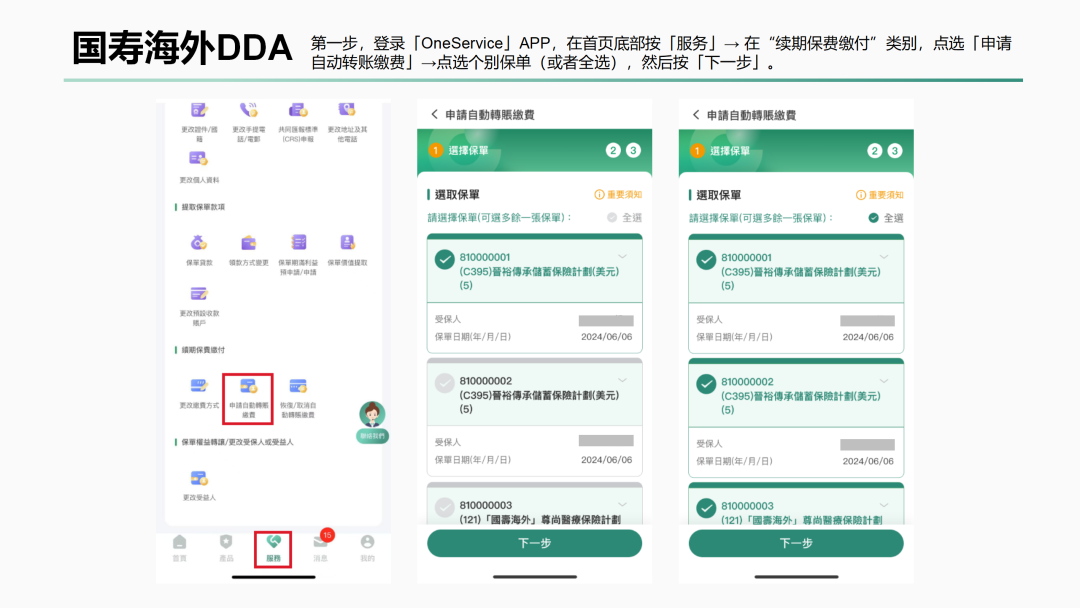Uncheck policy 810000001 on the right phone
The width and height of the screenshot is (1080, 608).
coord(706,260)
